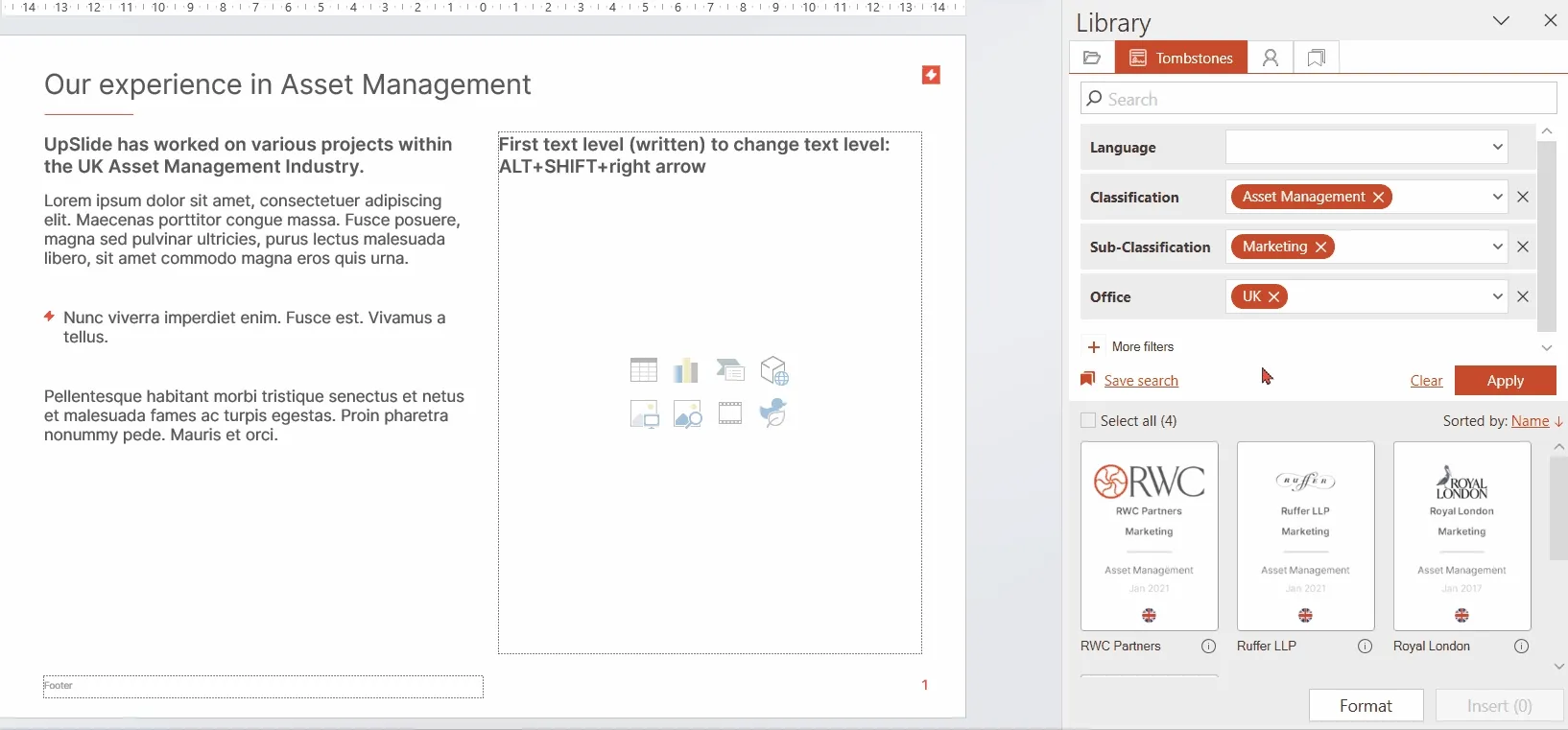The width and height of the screenshot is (1568, 730).
Task: Click the Insert Chart placeholder icon
Action: [x=686, y=370]
